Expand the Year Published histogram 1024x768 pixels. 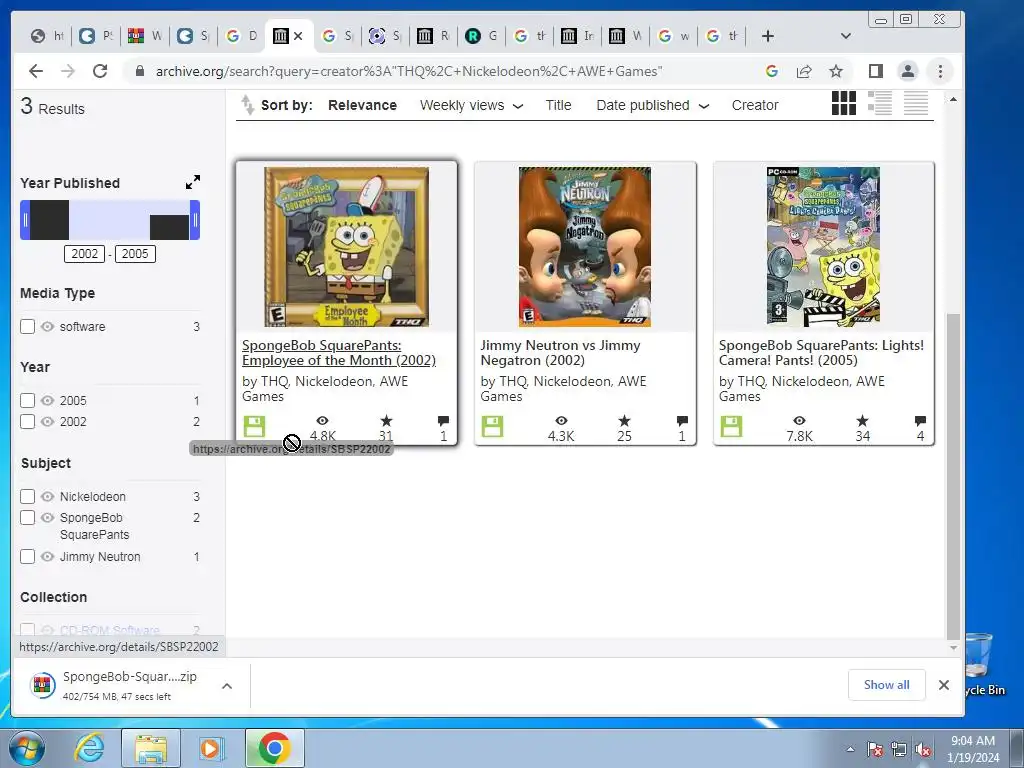193,182
